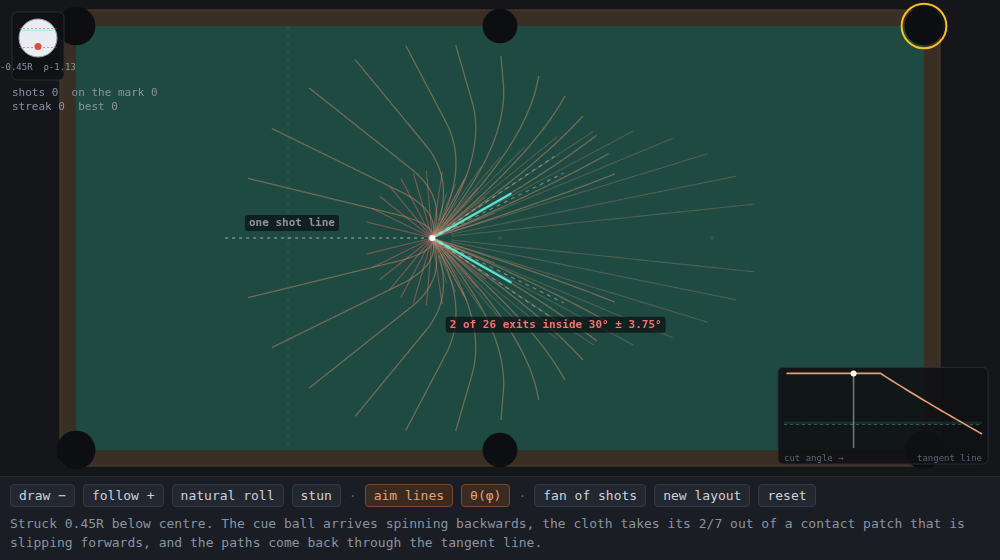Click the bottom middle side pocket

pyautogui.click(x=499, y=450)
